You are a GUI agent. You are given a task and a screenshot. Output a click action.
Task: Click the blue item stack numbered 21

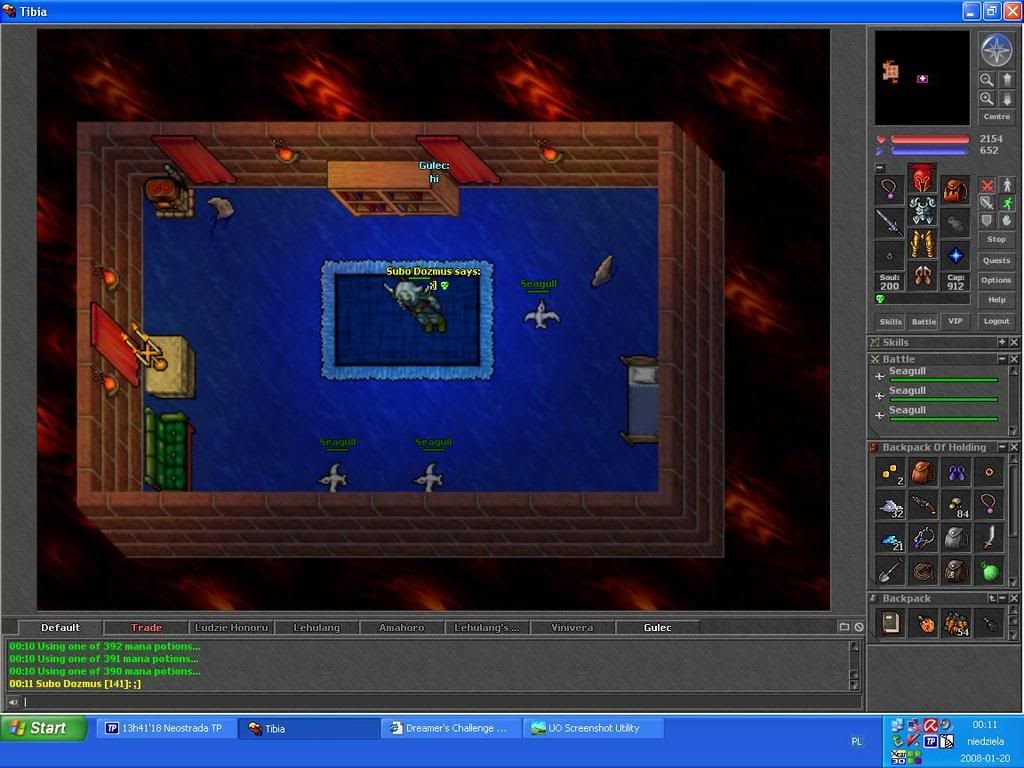coord(890,538)
